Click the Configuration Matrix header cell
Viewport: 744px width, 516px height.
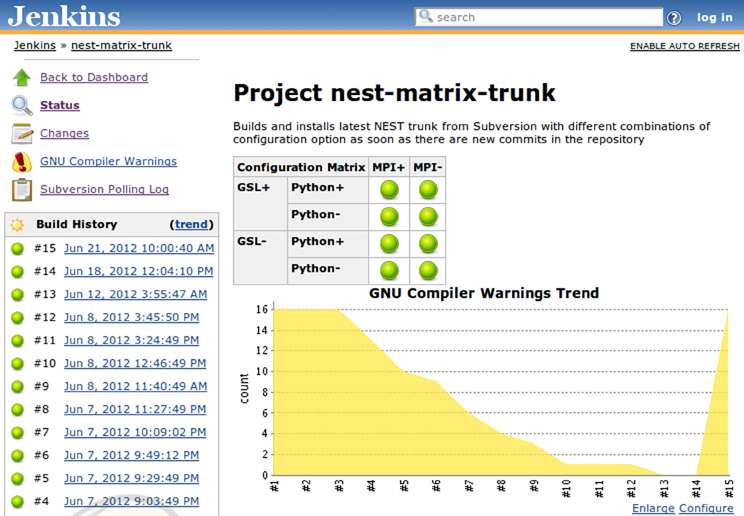(x=301, y=167)
